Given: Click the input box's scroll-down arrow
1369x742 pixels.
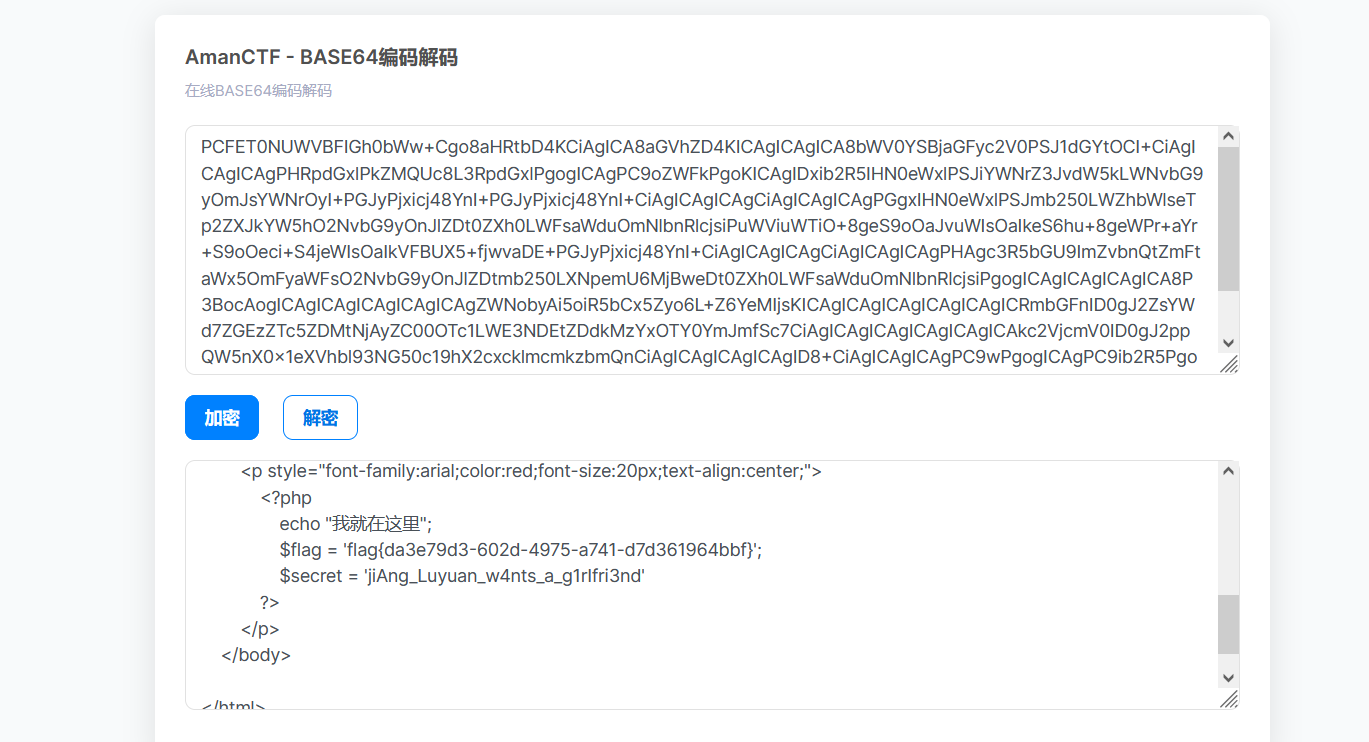Looking at the screenshot, I should 1228,343.
